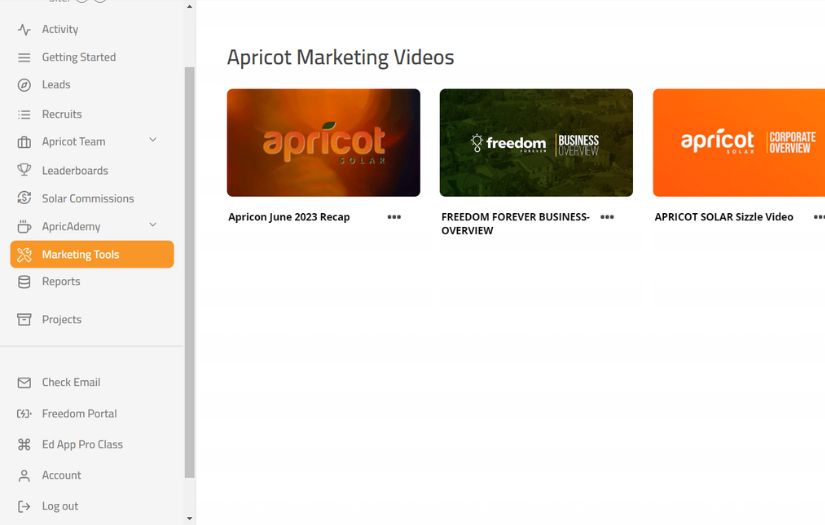Open options for Freedom Forever Business-Overview video

(x=607, y=217)
